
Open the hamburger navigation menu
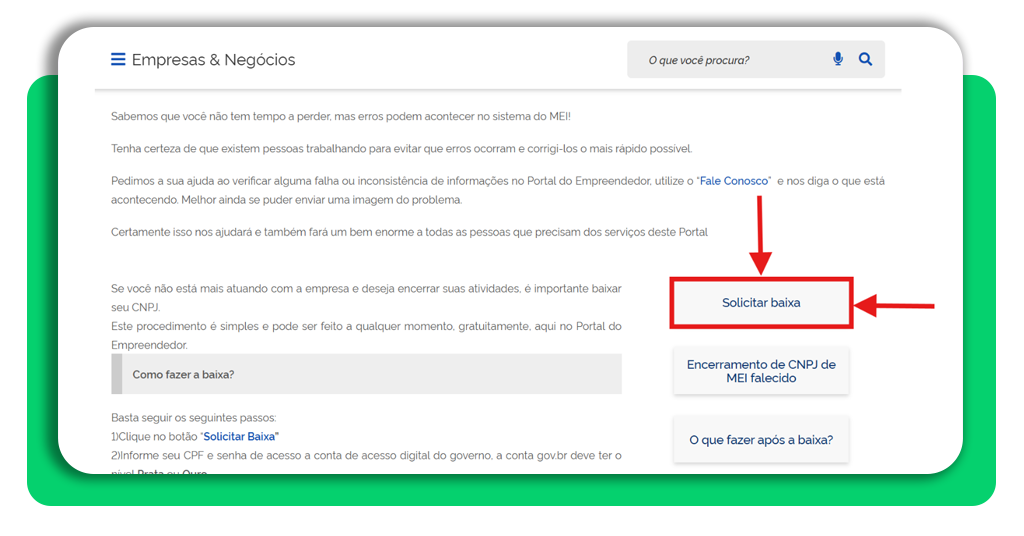pyautogui.click(x=118, y=60)
